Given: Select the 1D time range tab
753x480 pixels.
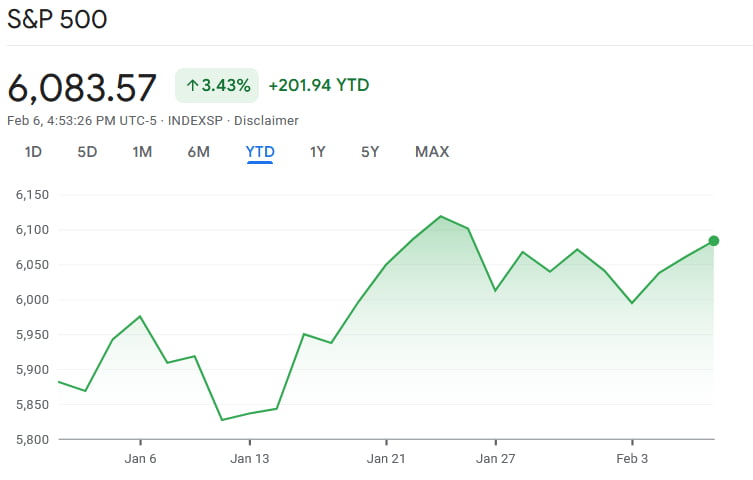Looking at the screenshot, I should [33, 152].
